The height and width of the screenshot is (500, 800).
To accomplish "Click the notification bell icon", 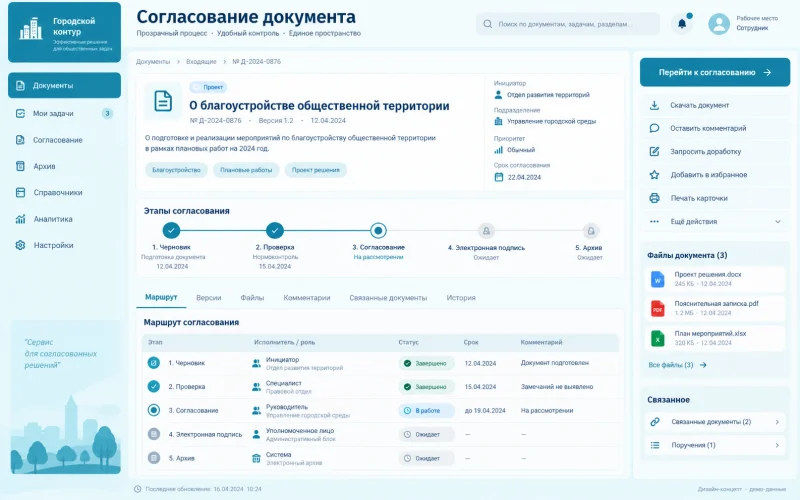I will [x=682, y=23].
